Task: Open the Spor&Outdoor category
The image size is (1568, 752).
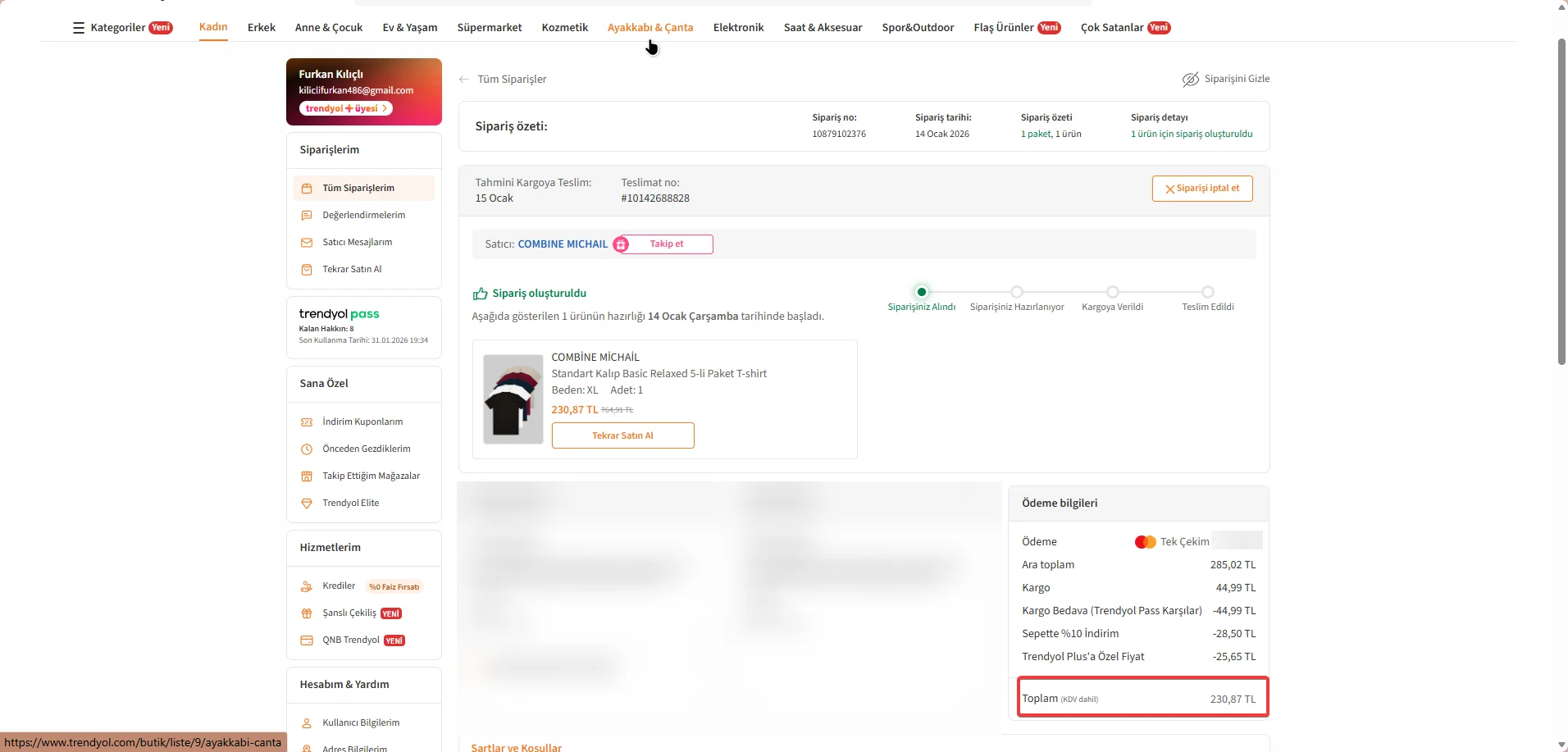Action: 918,28
